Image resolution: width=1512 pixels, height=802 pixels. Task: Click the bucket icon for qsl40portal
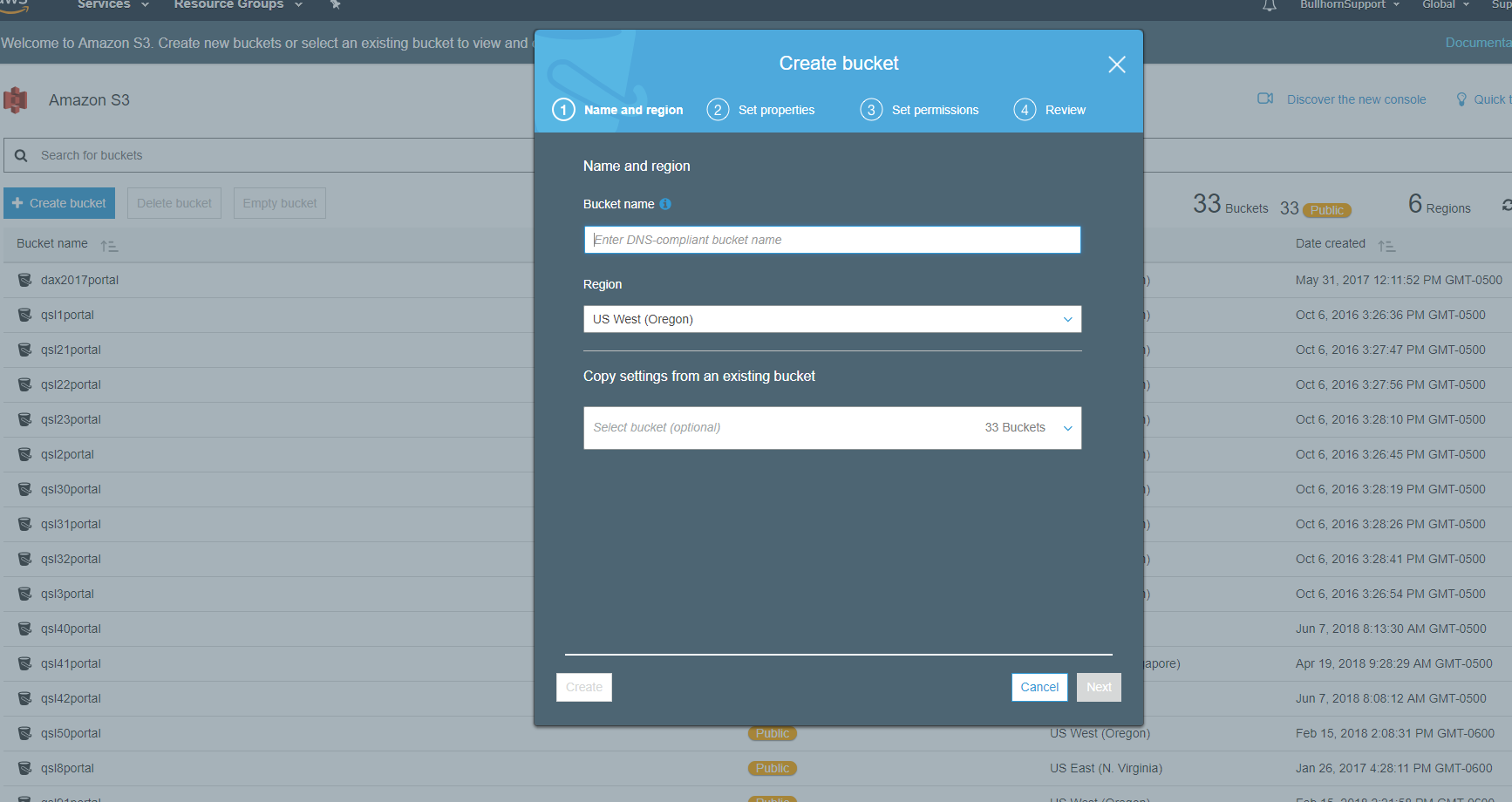coord(24,629)
